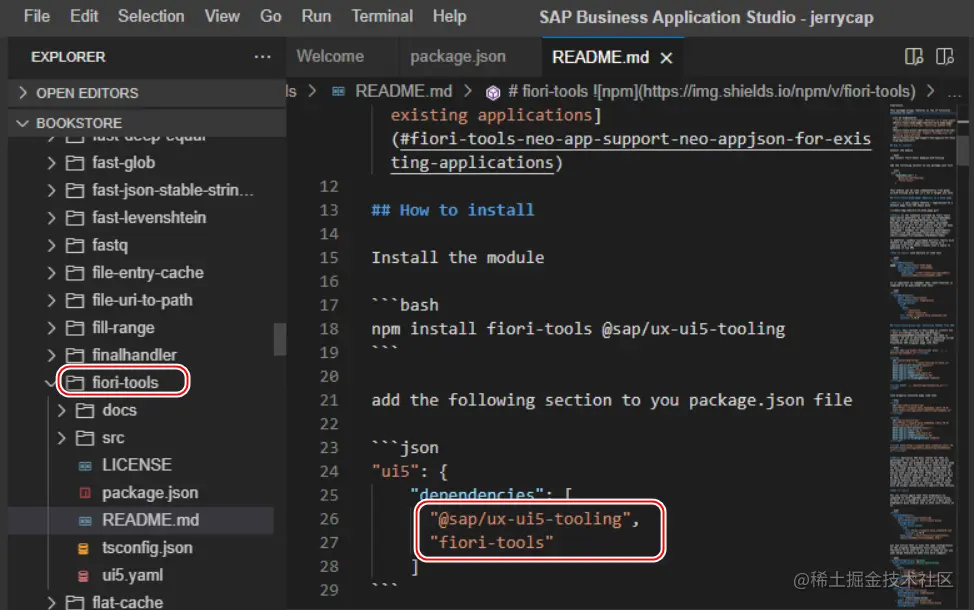Click the breadcrumb symbol cube icon
974x610 pixels.
(493, 93)
